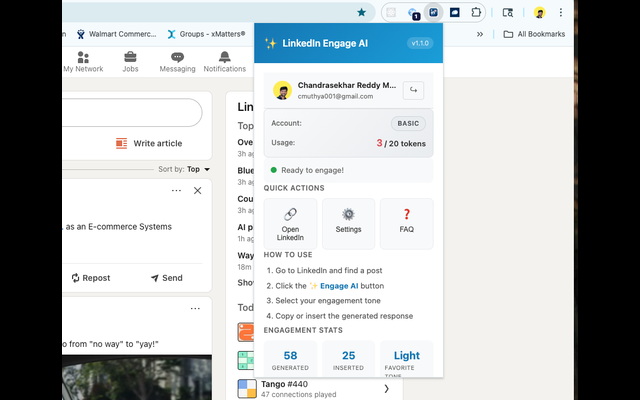The image size is (640, 400).
Task: Open the extension Settings quick action
Action: pos(348,224)
